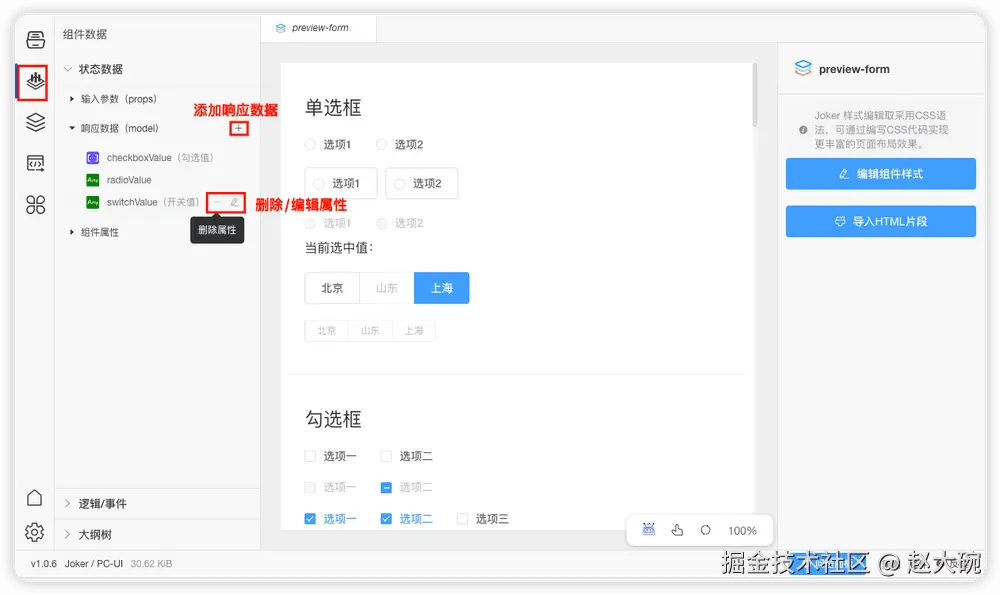Click the 编辑组件样式 button
This screenshot has width=1000, height=595.
click(x=880, y=174)
